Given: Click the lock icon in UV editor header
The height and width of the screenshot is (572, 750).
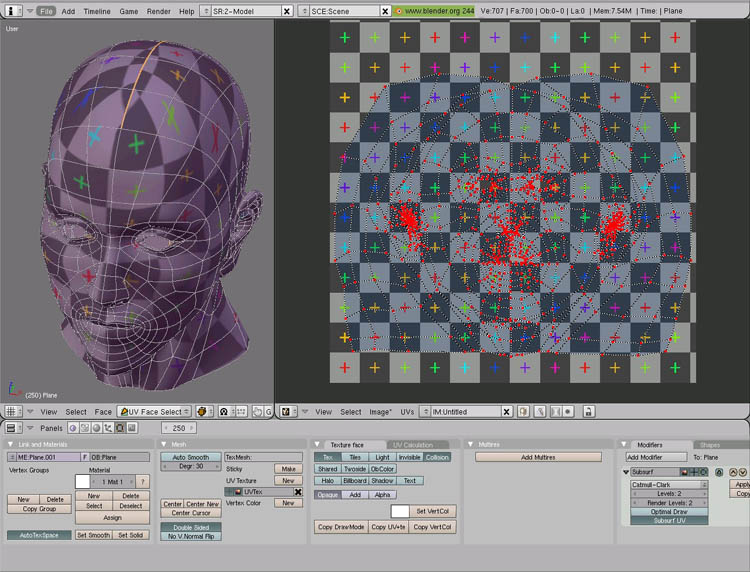Looking at the screenshot, I should coord(589,411).
